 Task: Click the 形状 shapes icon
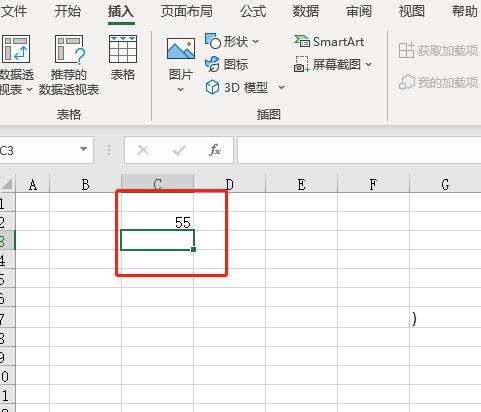coord(212,41)
